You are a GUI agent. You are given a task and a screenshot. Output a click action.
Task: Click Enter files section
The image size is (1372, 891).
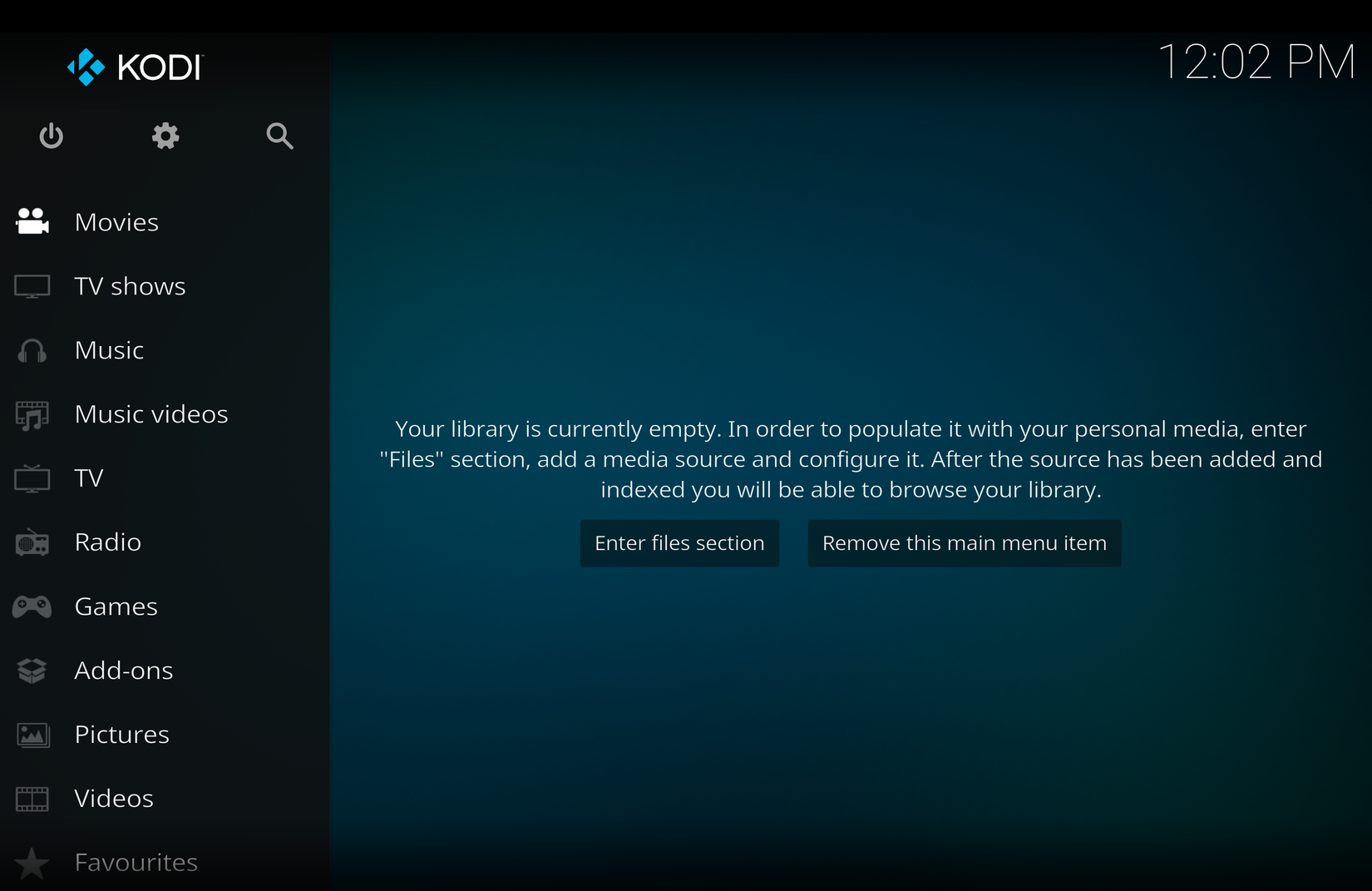click(x=679, y=542)
